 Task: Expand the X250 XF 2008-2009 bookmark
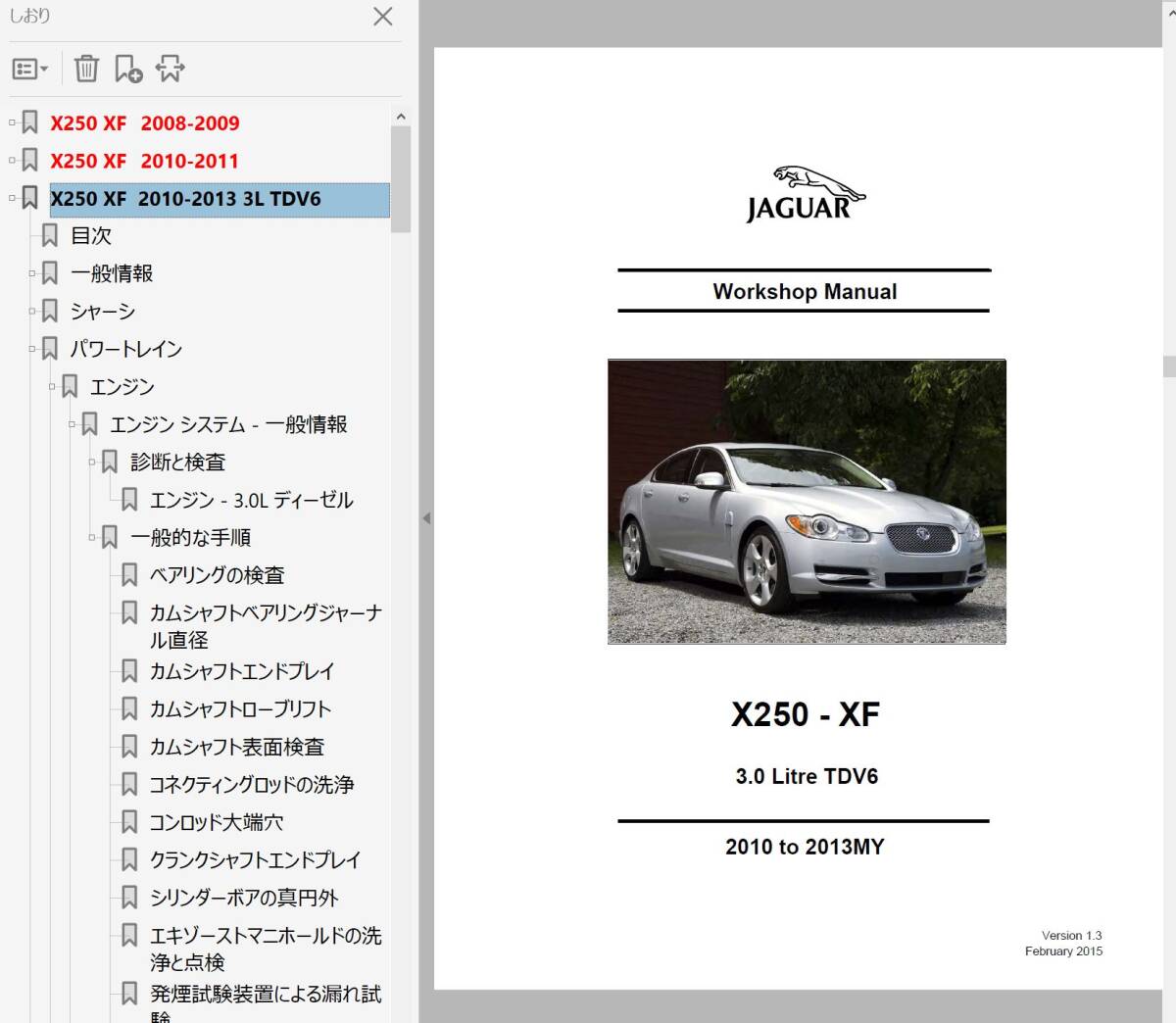[x=13, y=122]
